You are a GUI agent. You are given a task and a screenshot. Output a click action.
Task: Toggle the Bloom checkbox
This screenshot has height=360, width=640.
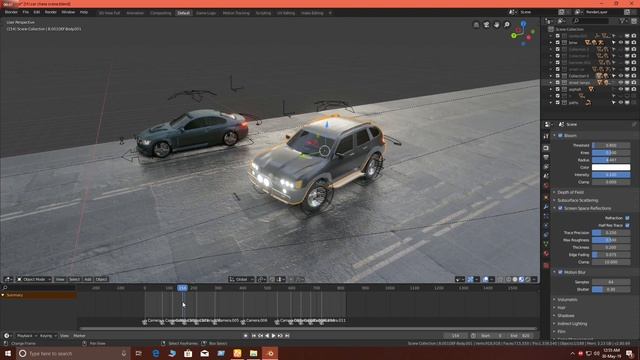[560, 136]
